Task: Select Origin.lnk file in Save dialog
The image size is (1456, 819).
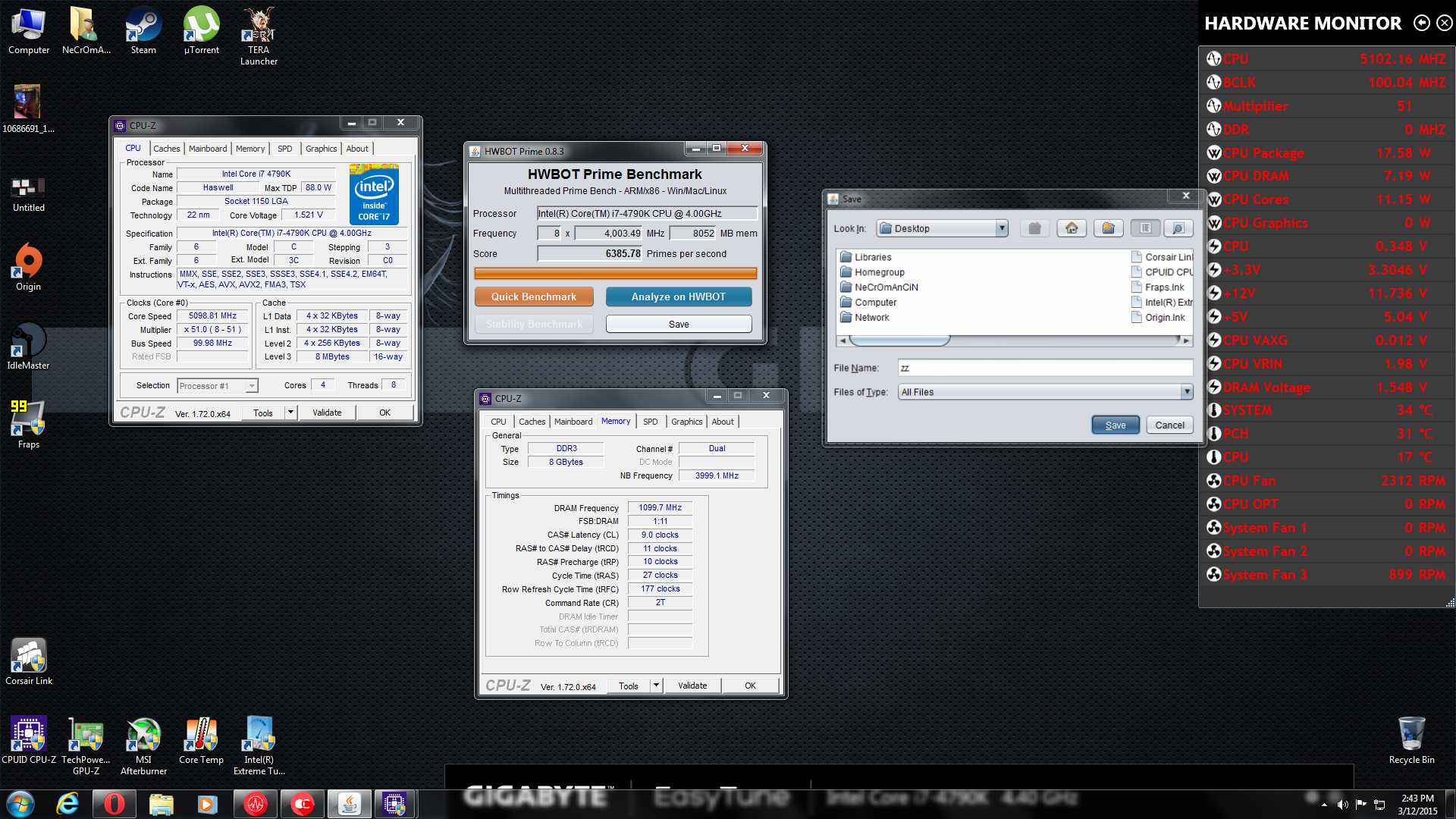Action: (x=1159, y=318)
